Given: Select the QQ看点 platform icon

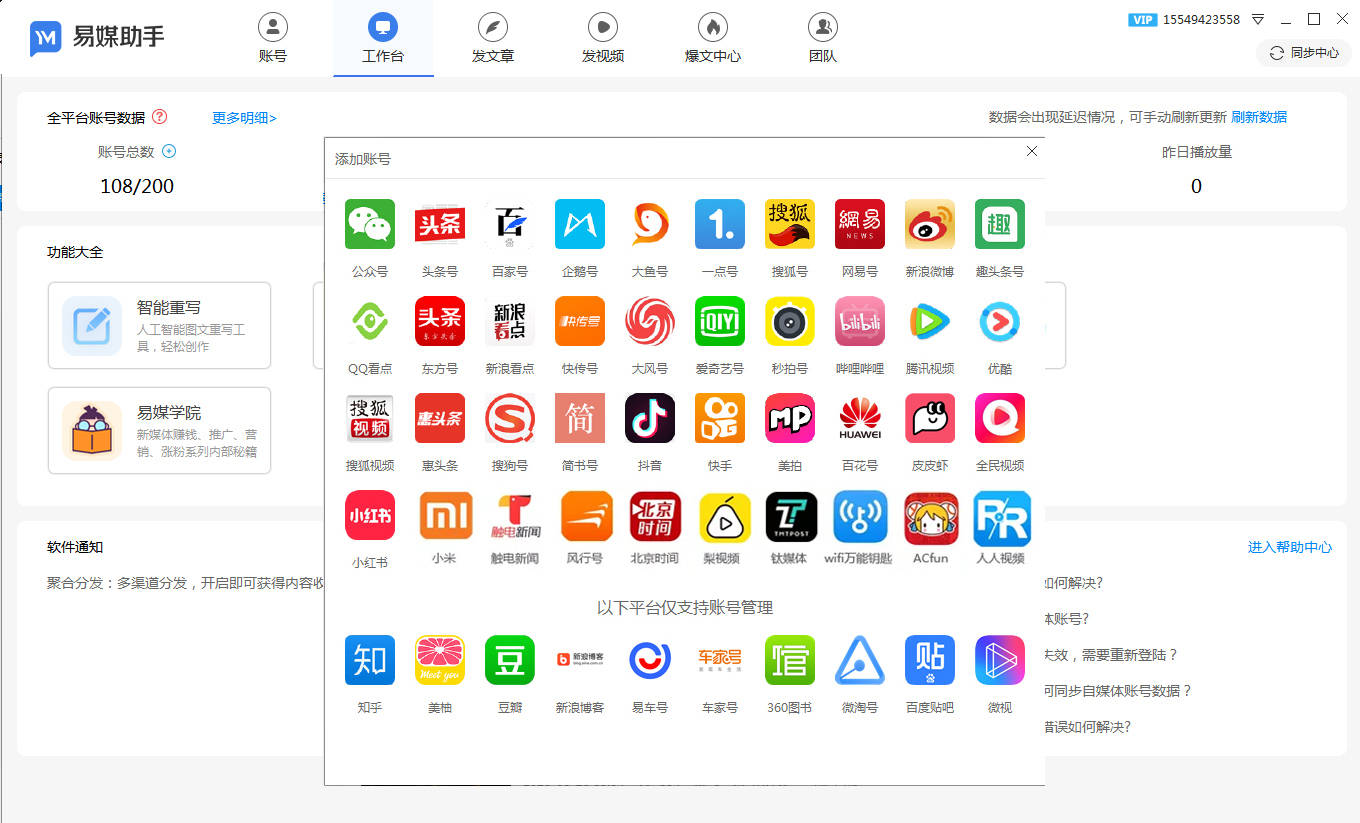Looking at the screenshot, I should point(370,321).
